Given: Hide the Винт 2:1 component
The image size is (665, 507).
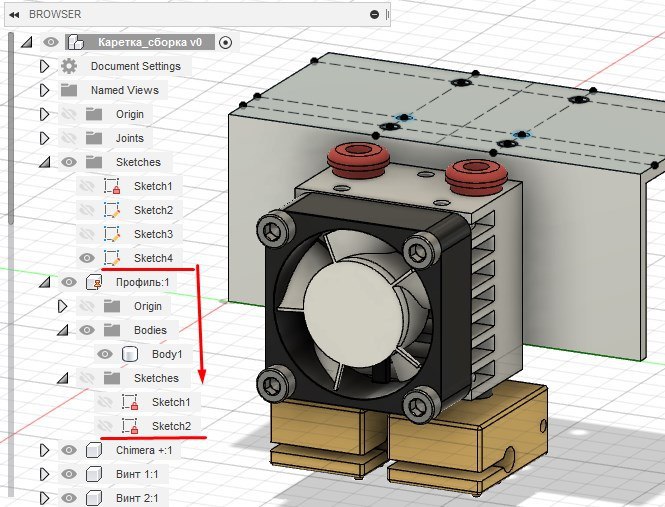Looking at the screenshot, I should point(69,498).
